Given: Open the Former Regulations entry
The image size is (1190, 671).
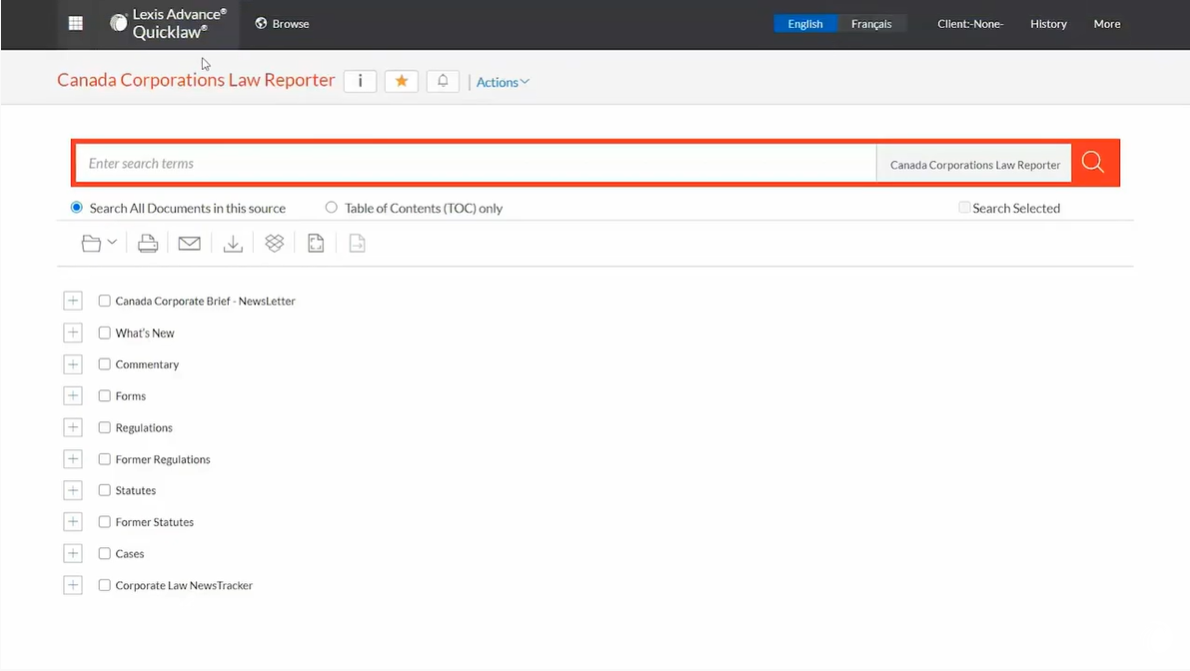Looking at the screenshot, I should pyautogui.click(x=162, y=459).
